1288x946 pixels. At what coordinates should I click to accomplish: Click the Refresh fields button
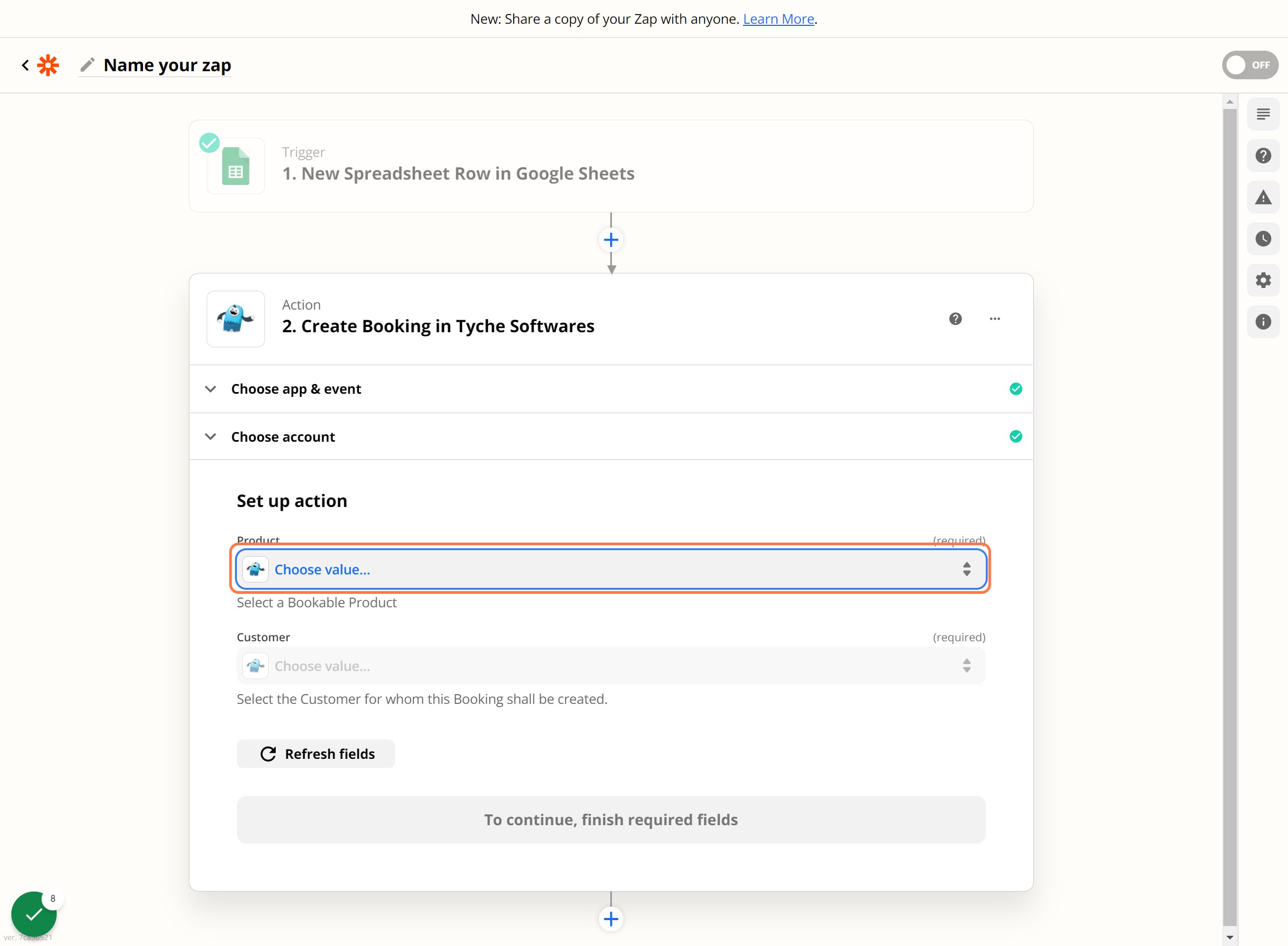[316, 754]
